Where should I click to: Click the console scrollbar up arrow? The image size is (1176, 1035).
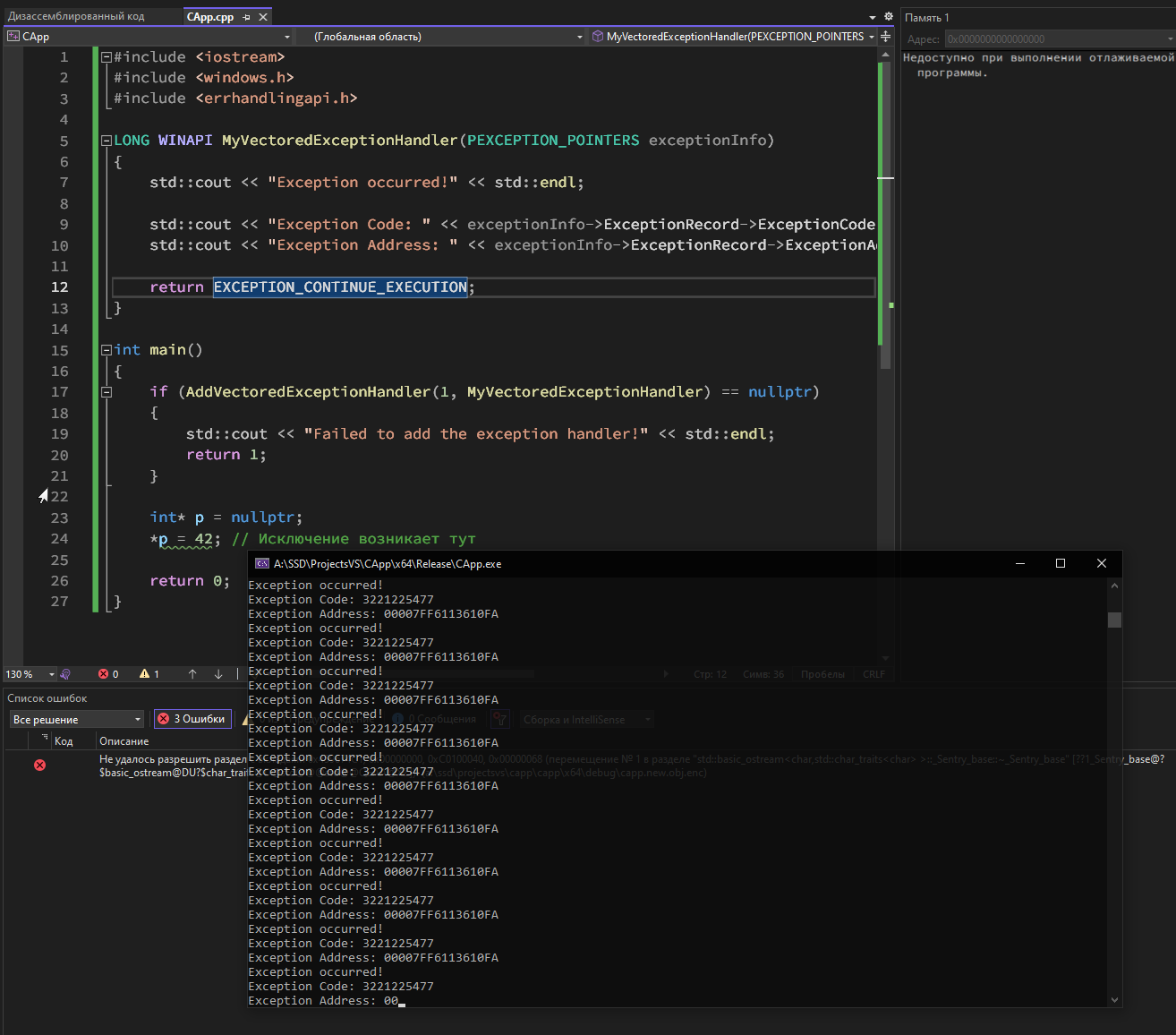pyautogui.click(x=1114, y=586)
